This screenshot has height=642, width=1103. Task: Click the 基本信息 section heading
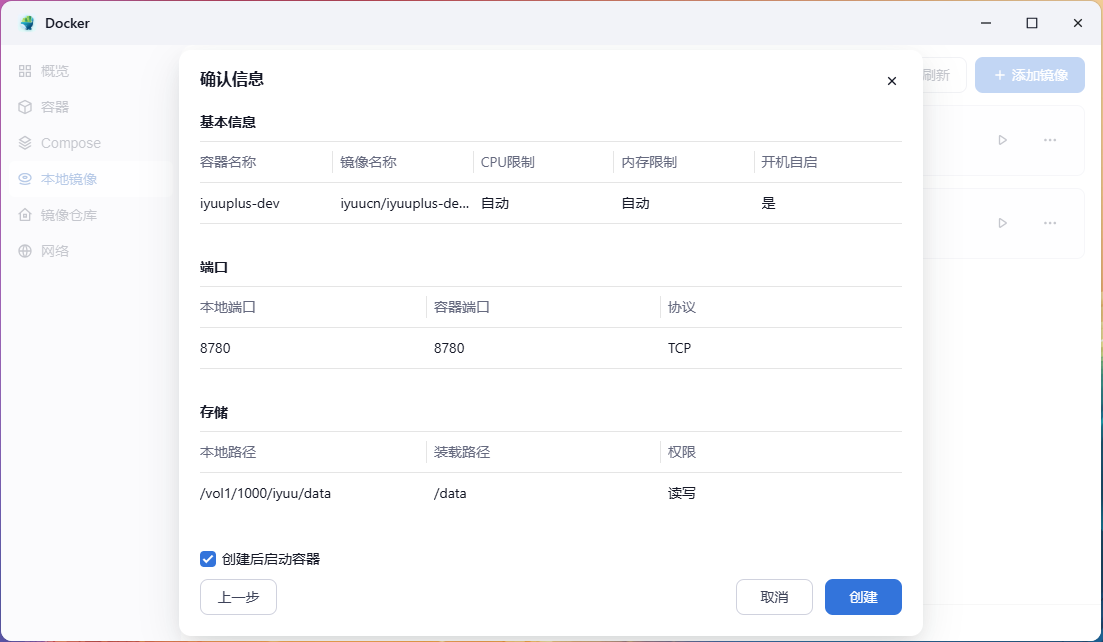pos(228,122)
